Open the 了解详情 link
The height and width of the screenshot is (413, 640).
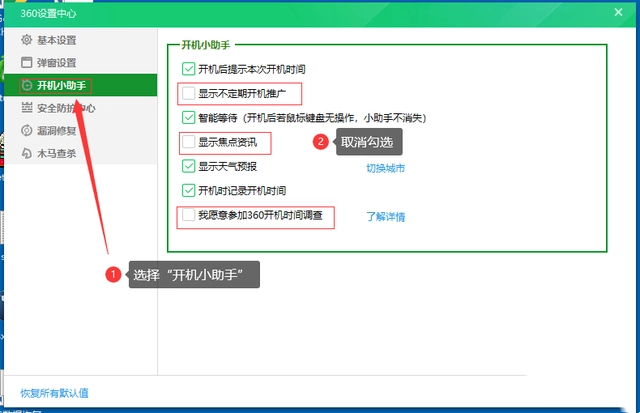coord(385,217)
